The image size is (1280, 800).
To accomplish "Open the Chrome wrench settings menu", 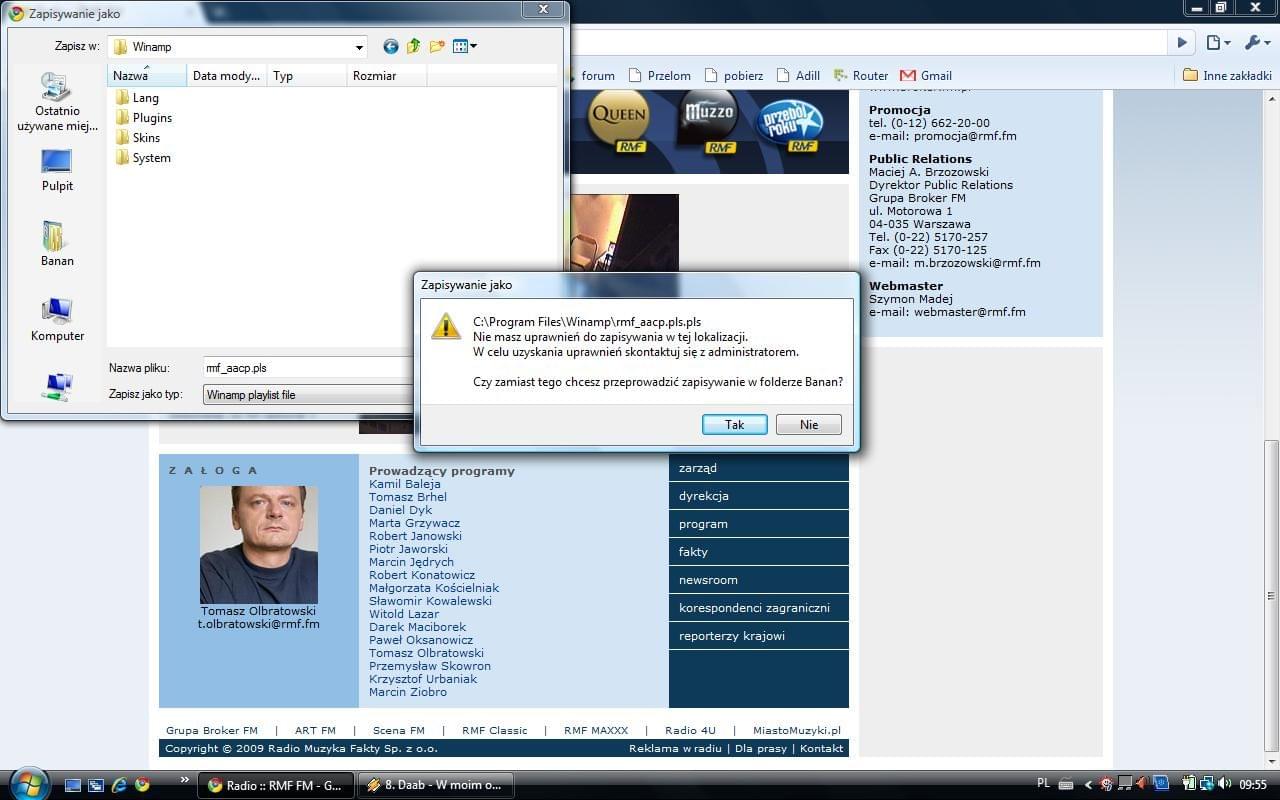I will pyautogui.click(x=1255, y=43).
